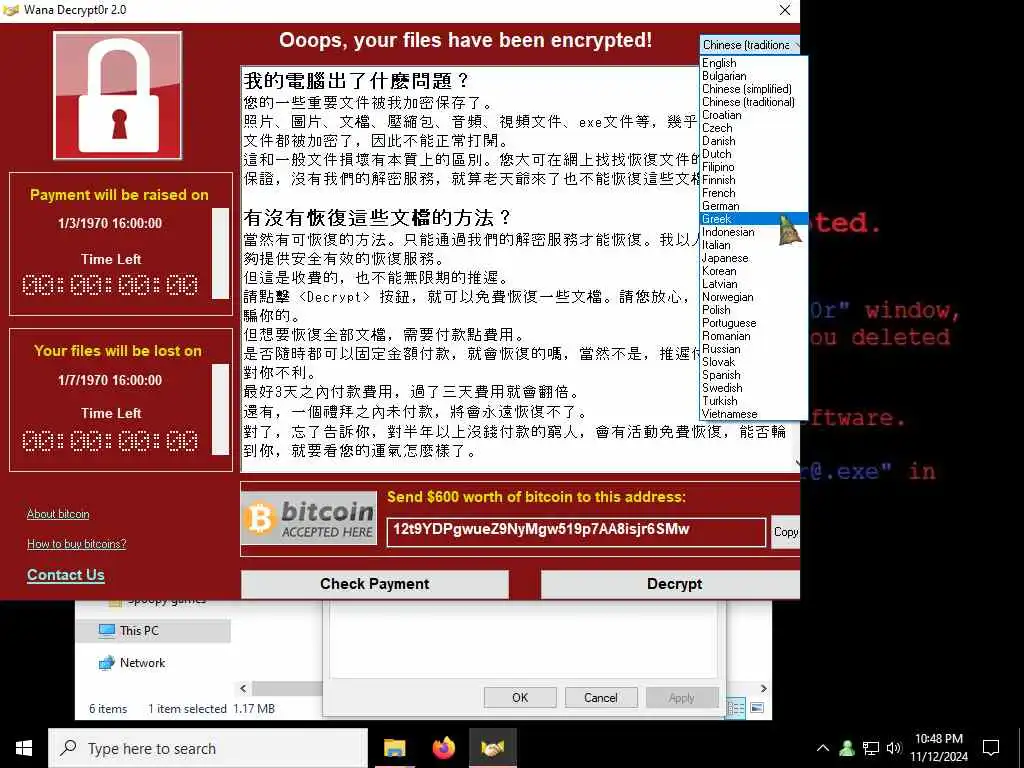Click Cancel in the dialog behind
This screenshot has width=1024, height=768.
click(601, 697)
